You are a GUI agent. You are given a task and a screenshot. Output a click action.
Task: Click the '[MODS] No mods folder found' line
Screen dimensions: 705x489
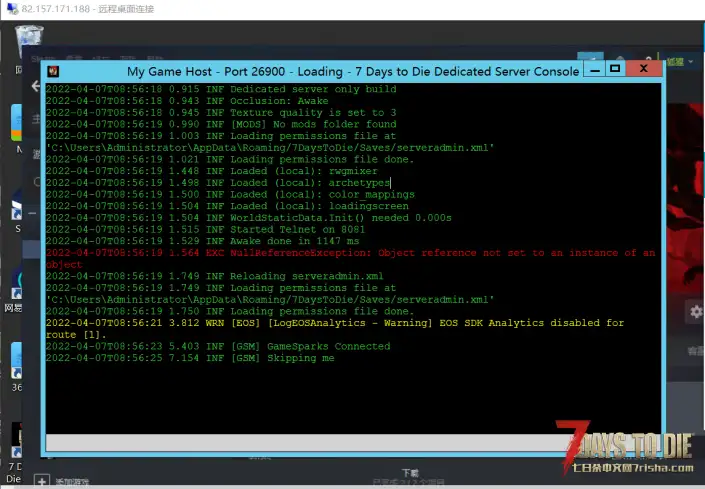221,124
